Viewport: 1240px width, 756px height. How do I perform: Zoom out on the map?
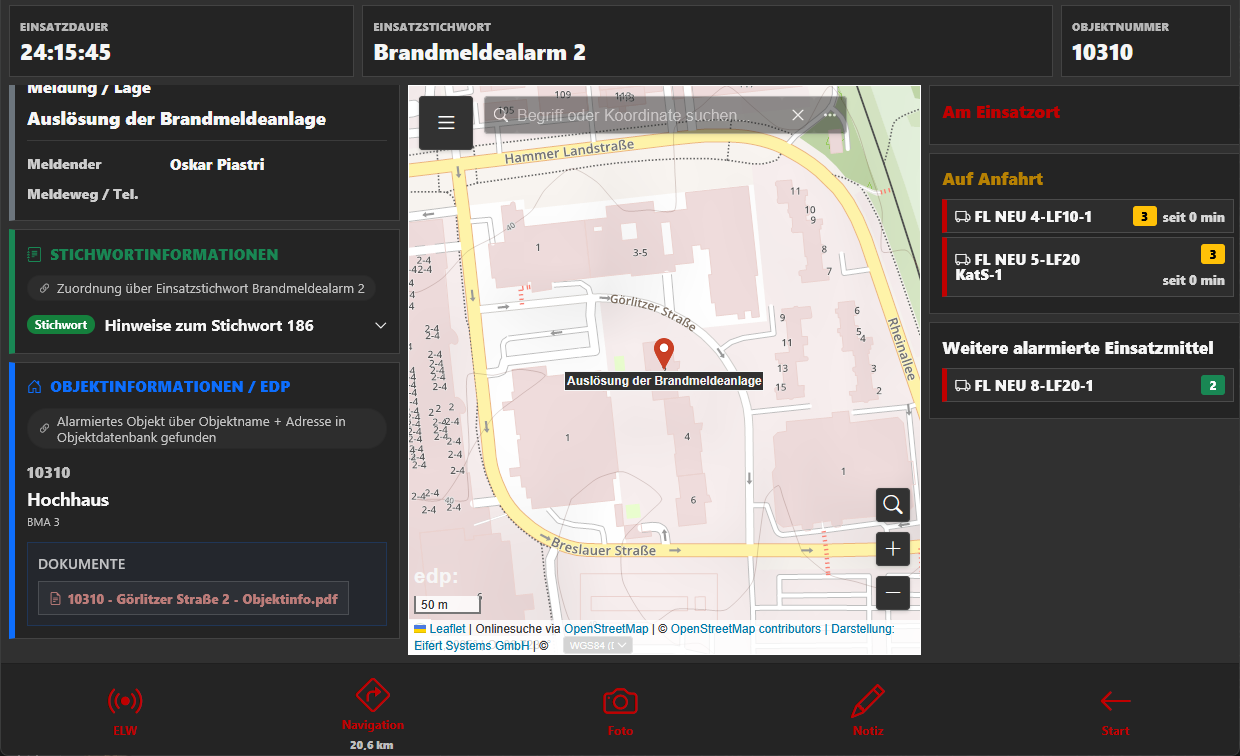tap(893, 593)
